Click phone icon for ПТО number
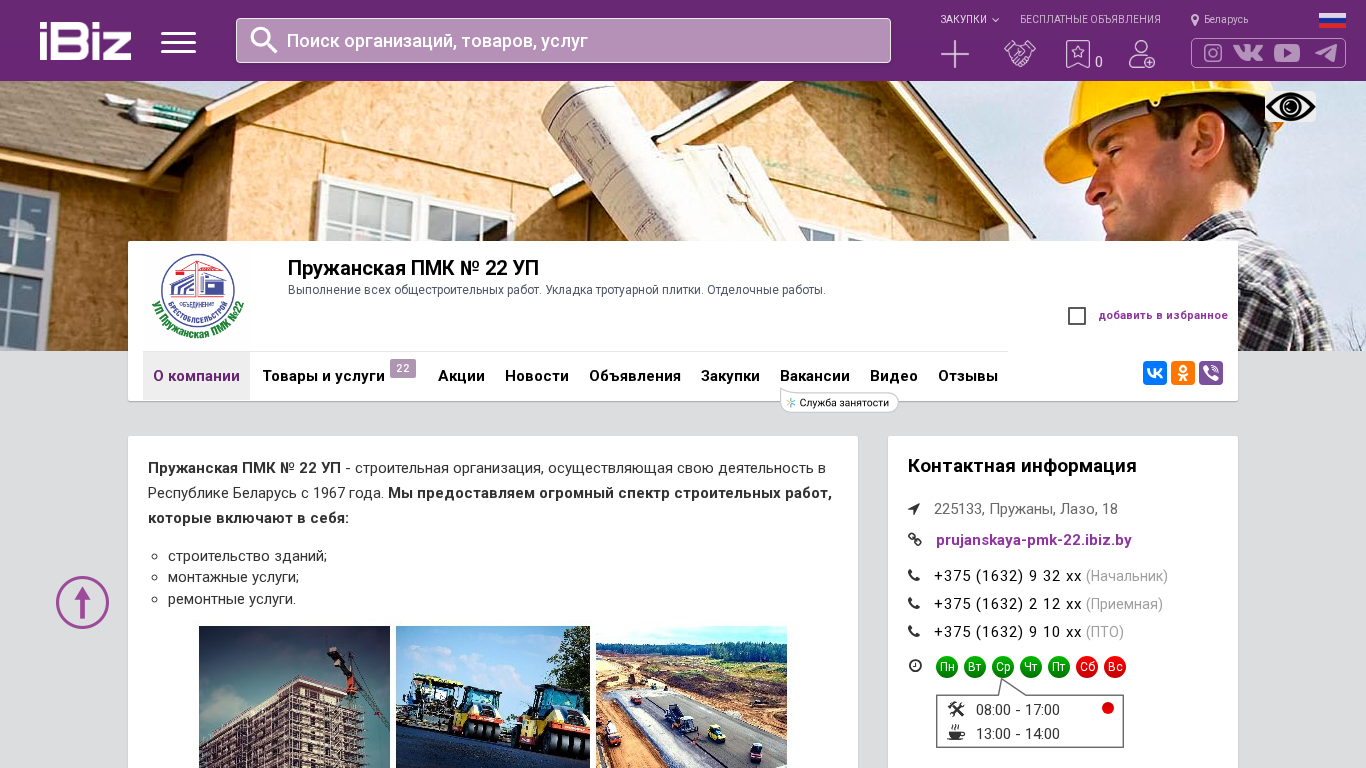 coord(914,632)
